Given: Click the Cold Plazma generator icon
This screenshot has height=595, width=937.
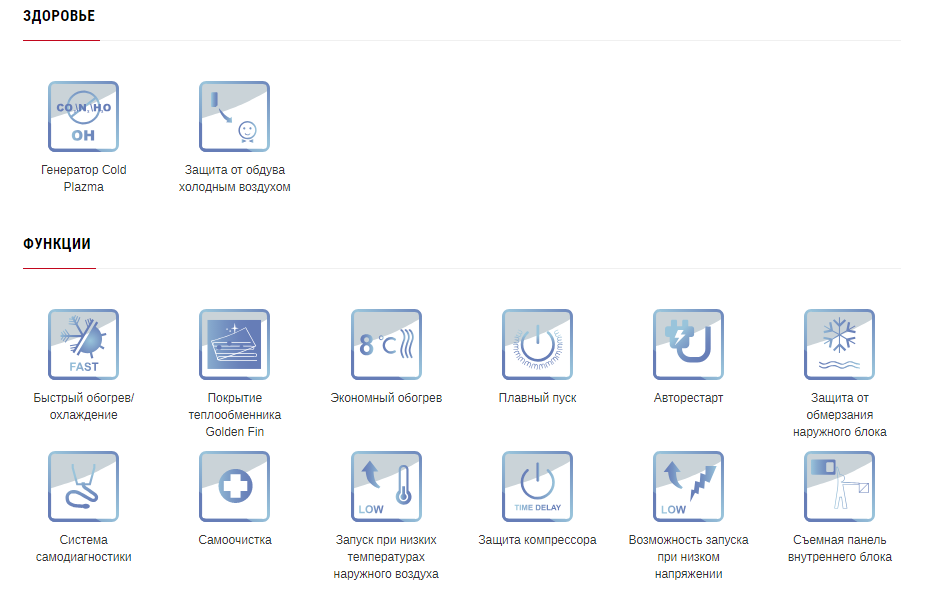Looking at the screenshot, I should [x=83, y=116].
